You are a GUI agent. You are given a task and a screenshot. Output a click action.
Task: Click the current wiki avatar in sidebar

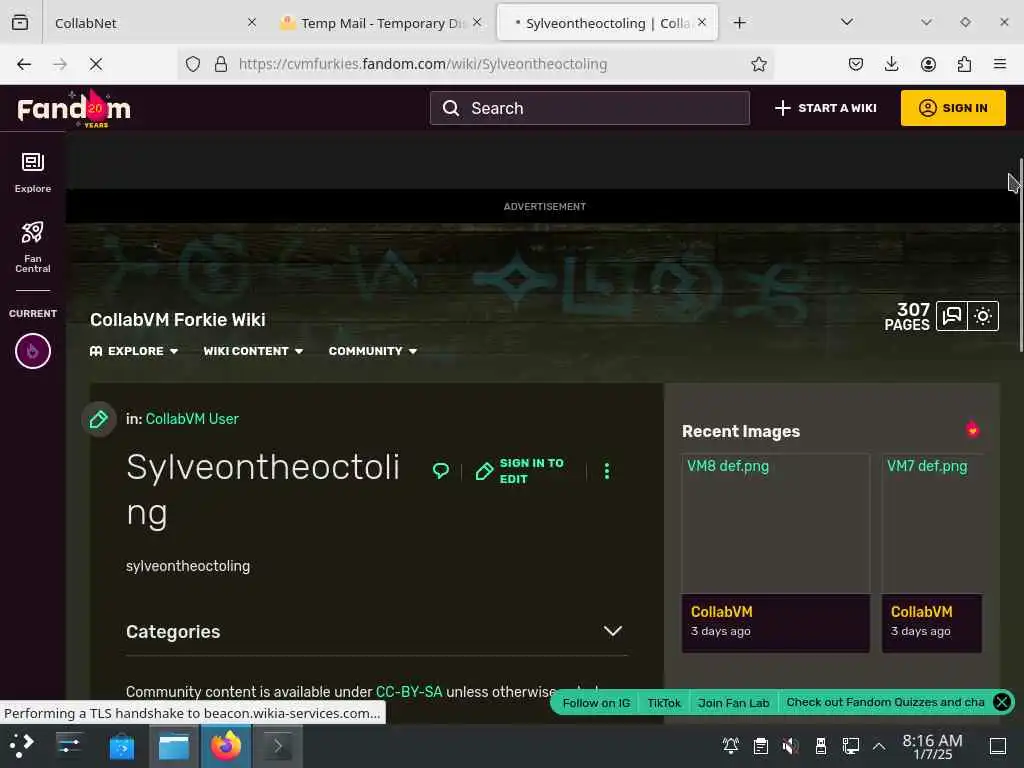pyautogui.click(x=33, y=351)
